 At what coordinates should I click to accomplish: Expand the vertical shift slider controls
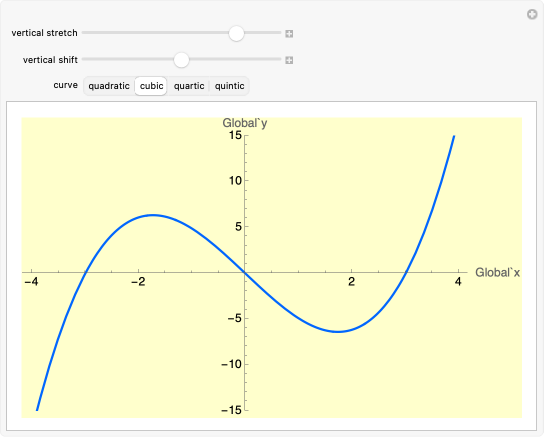289,60
